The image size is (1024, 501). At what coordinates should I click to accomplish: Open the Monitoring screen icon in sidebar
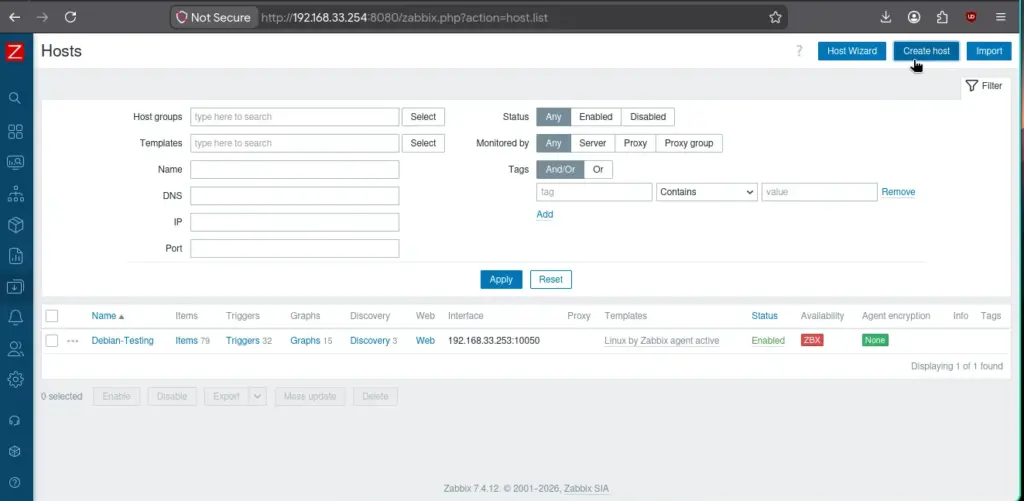pos(15,163)
